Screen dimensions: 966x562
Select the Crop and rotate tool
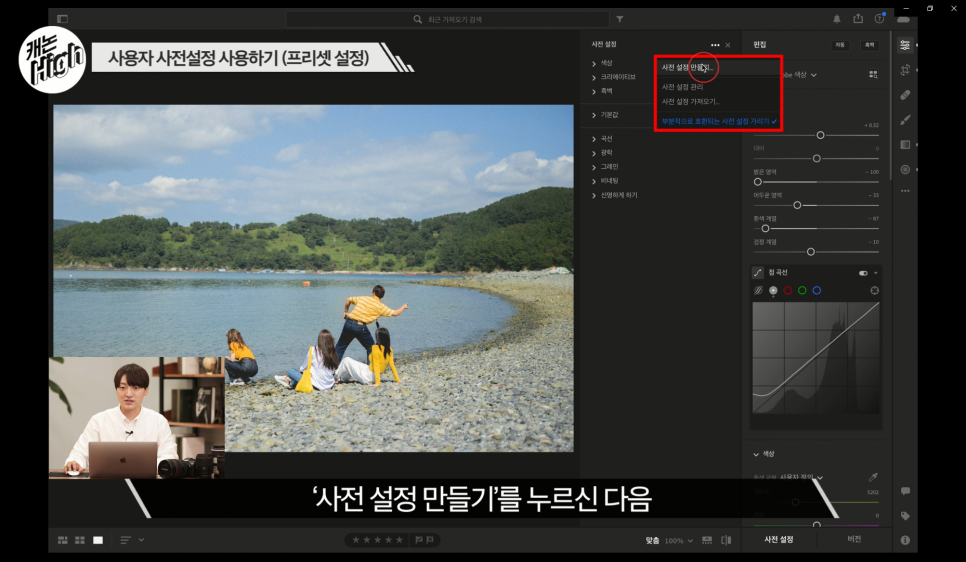tap(904, 70)
